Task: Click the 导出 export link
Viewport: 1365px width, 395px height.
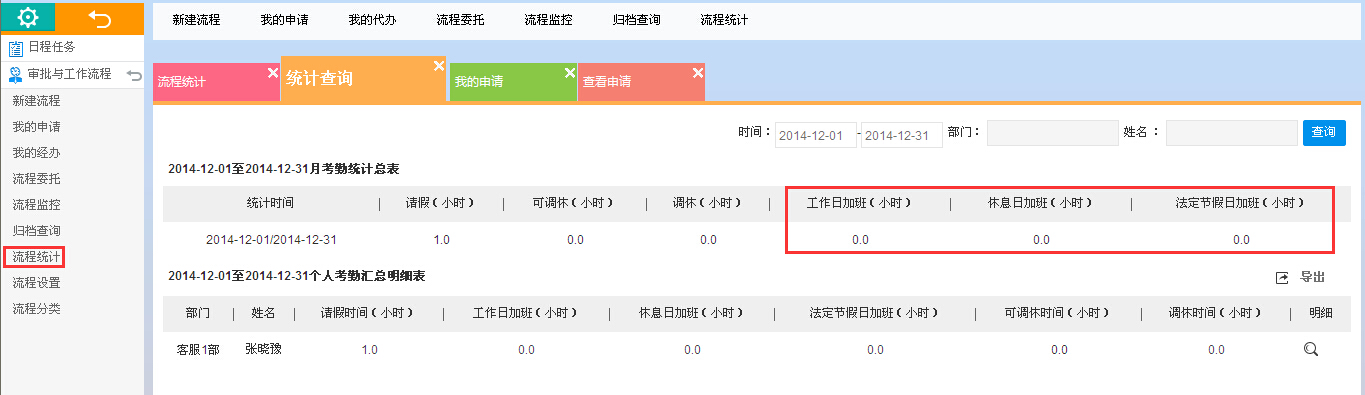Action: [1312, 277]
